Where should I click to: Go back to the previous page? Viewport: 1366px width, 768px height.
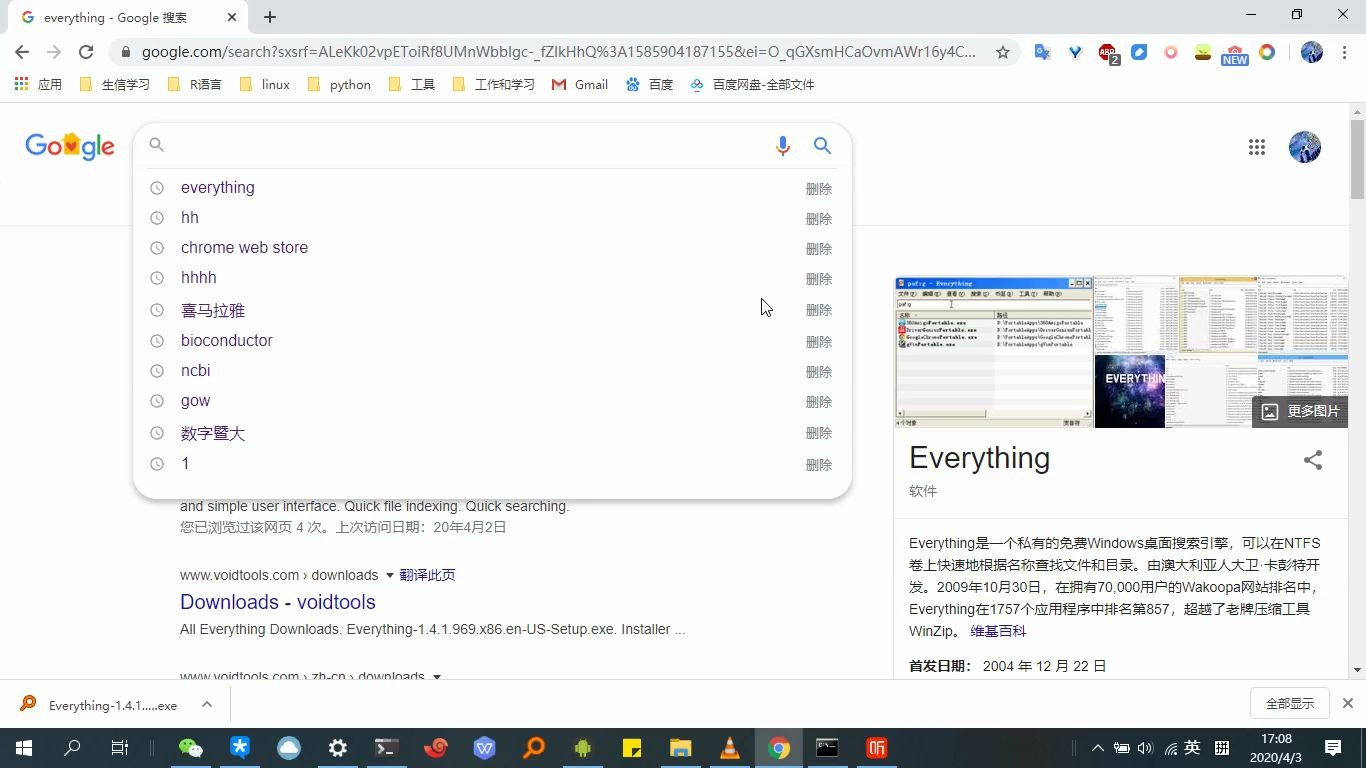click(22, 52)
